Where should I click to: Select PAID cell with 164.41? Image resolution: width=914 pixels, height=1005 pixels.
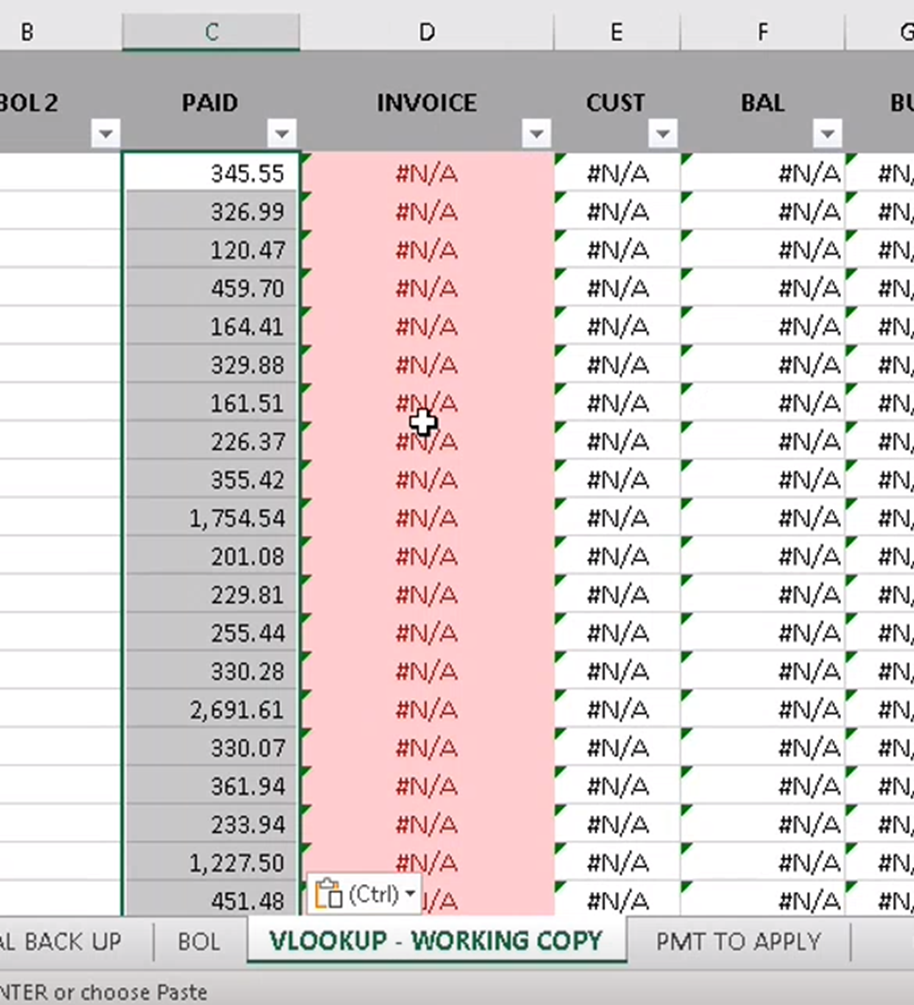point(211,327)
